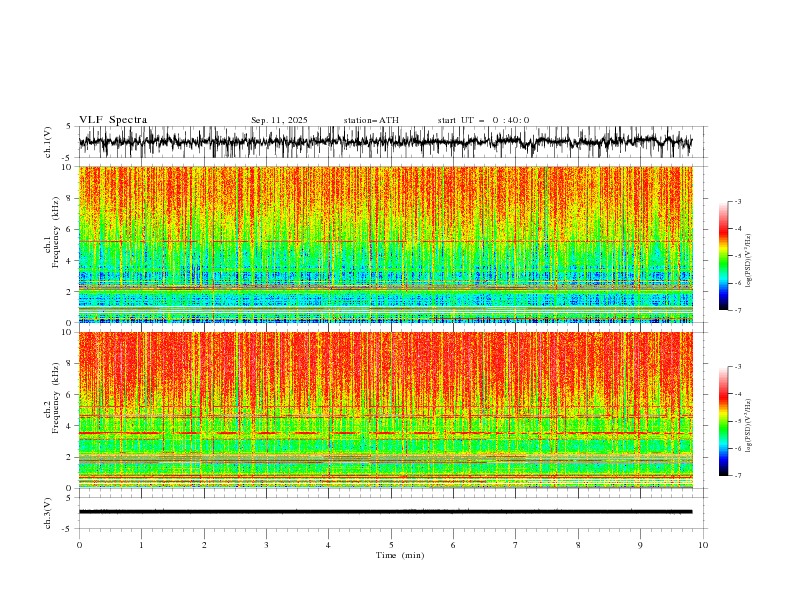
Task: Click time axis tick label "2"
Action: 204,545
